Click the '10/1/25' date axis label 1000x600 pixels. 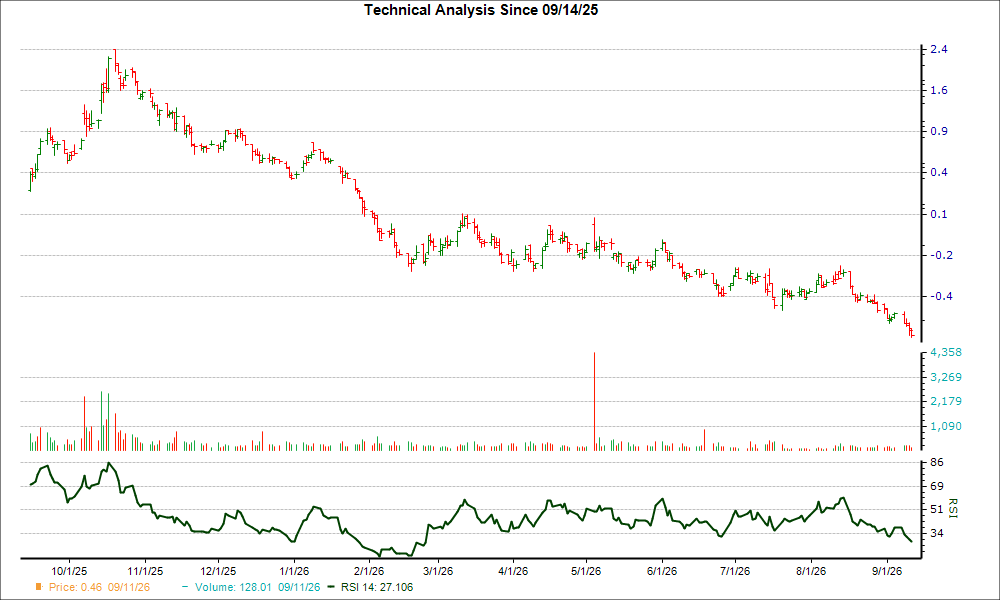69,571
